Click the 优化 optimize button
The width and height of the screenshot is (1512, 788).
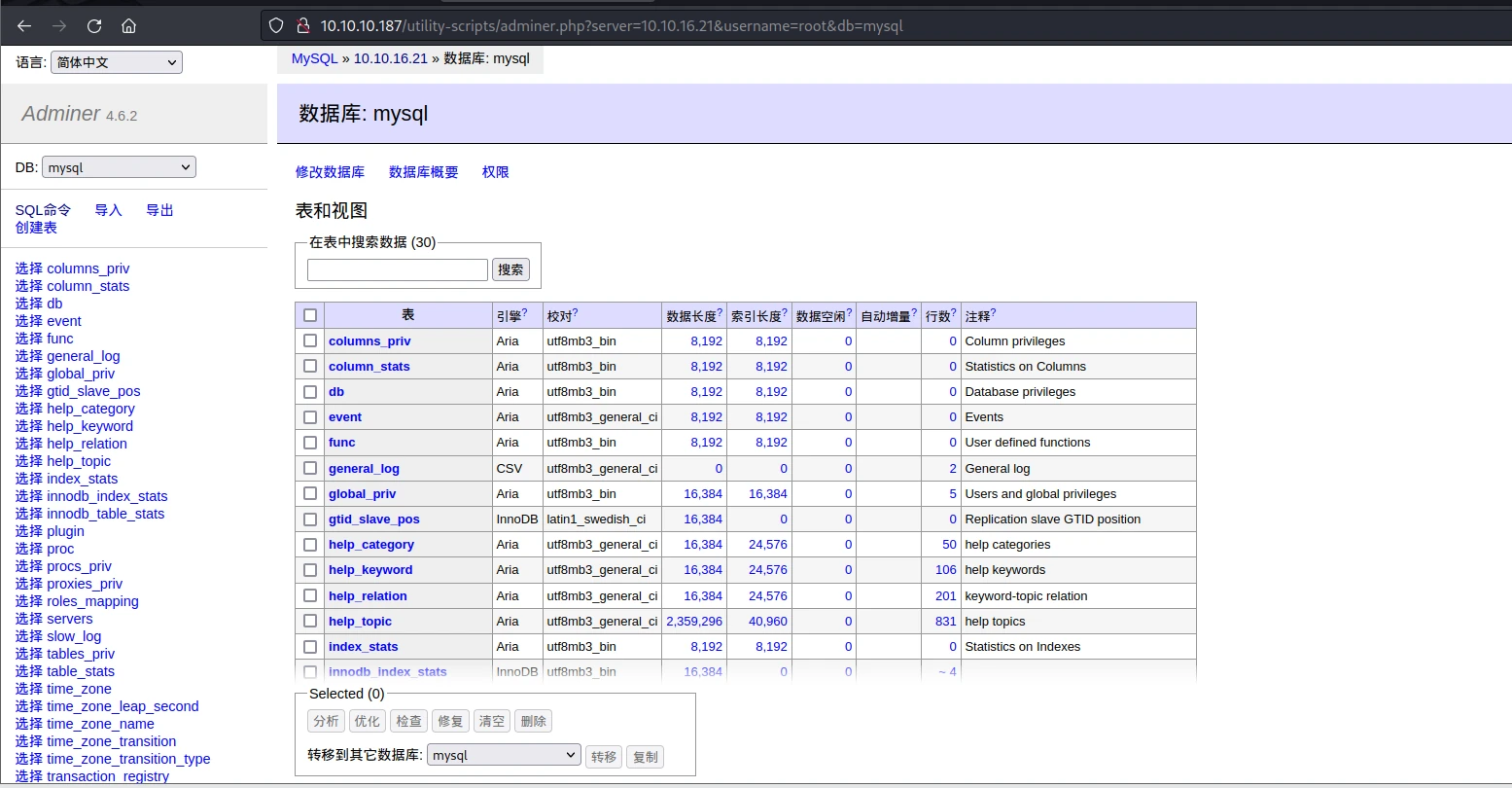(368, 721)
